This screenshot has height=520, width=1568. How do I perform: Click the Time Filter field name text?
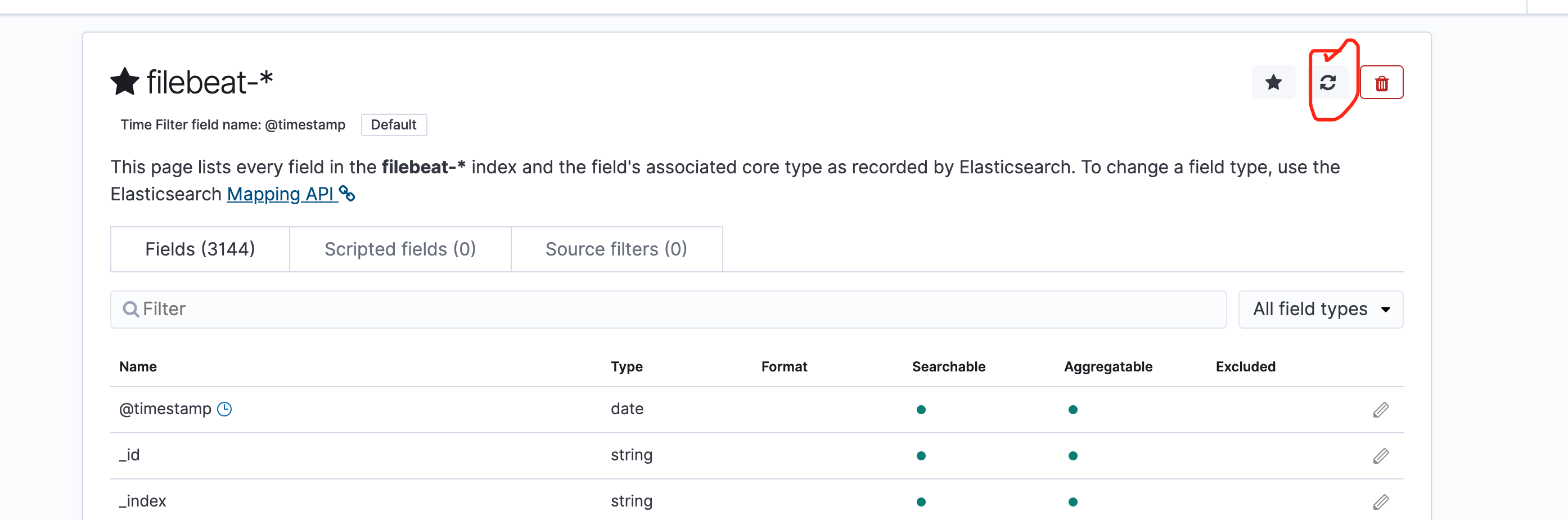[x=232, y=125]
